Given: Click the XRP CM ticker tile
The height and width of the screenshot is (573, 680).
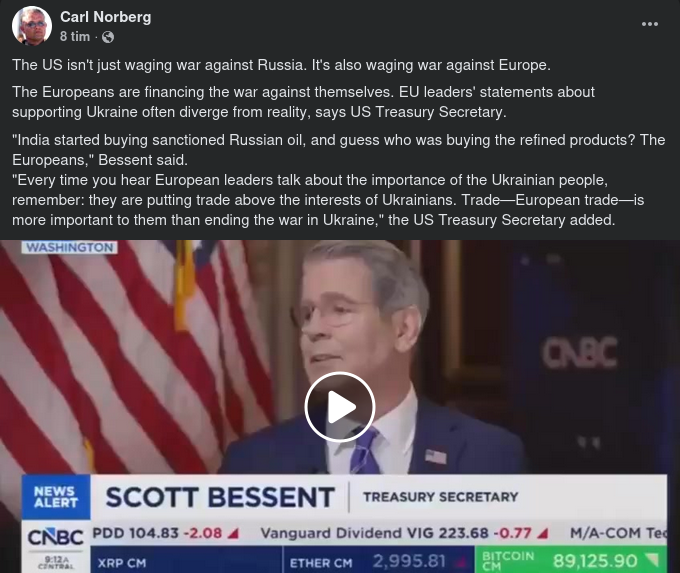Looking at the screenshot, I should point(186,560).
